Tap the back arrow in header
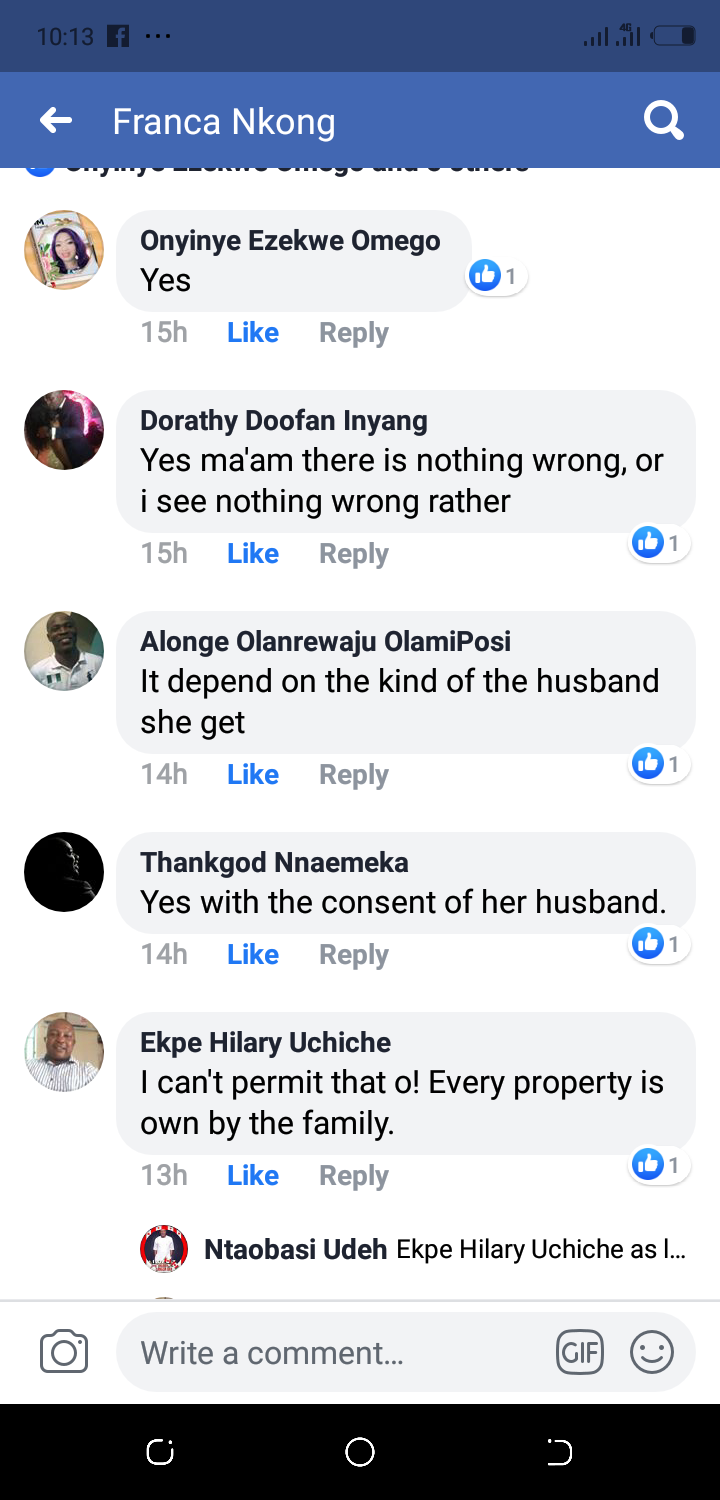720x1500 pixels. tap(56, 121)
